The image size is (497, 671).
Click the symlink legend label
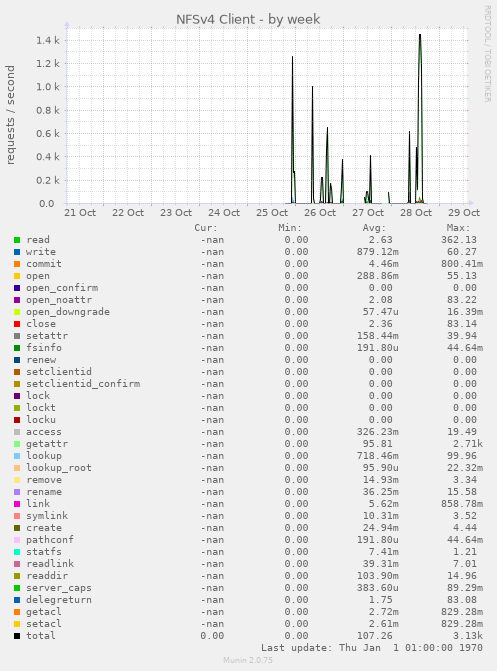point(47,516)
